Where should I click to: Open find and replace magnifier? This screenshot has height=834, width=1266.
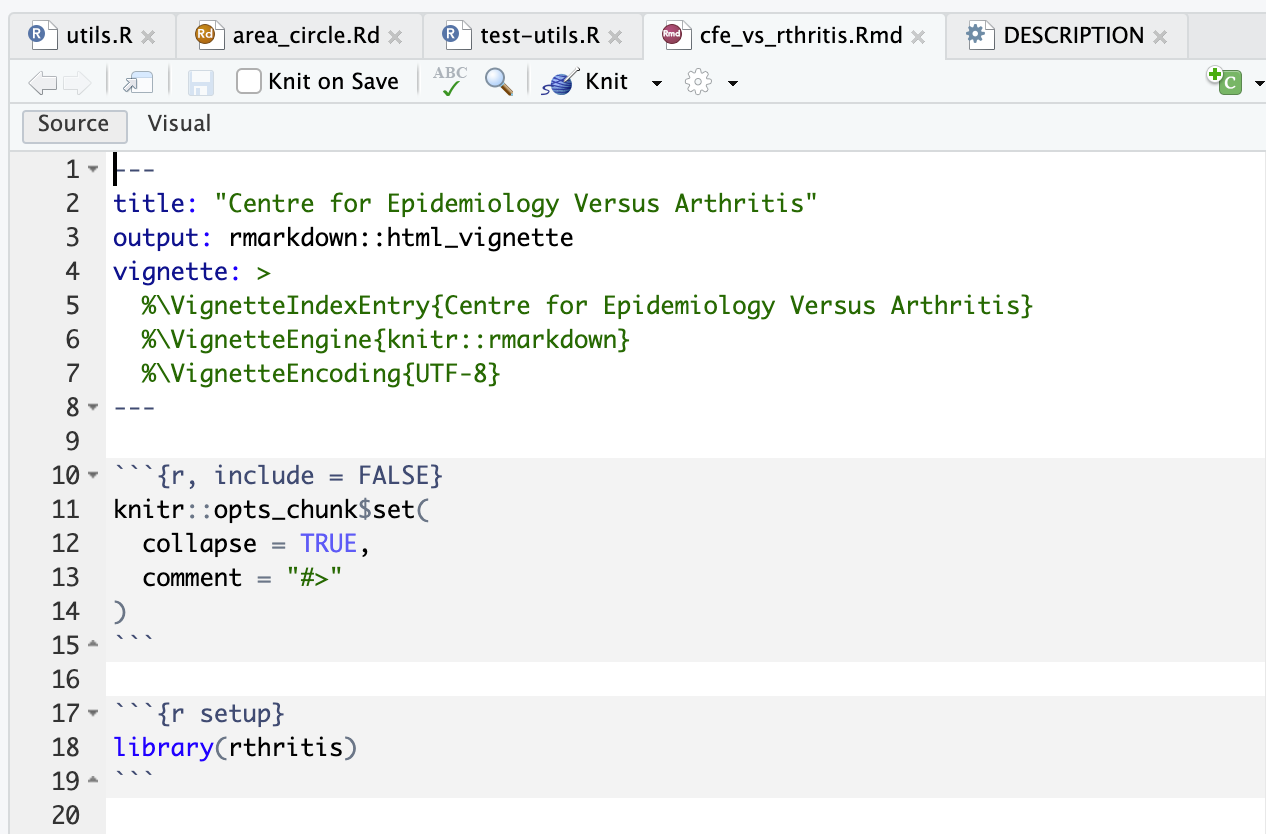(498, 81)
